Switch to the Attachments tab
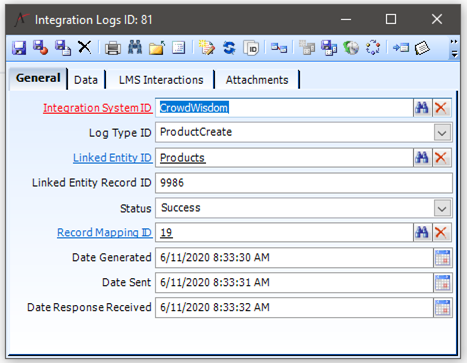 [x=257, y=80]
